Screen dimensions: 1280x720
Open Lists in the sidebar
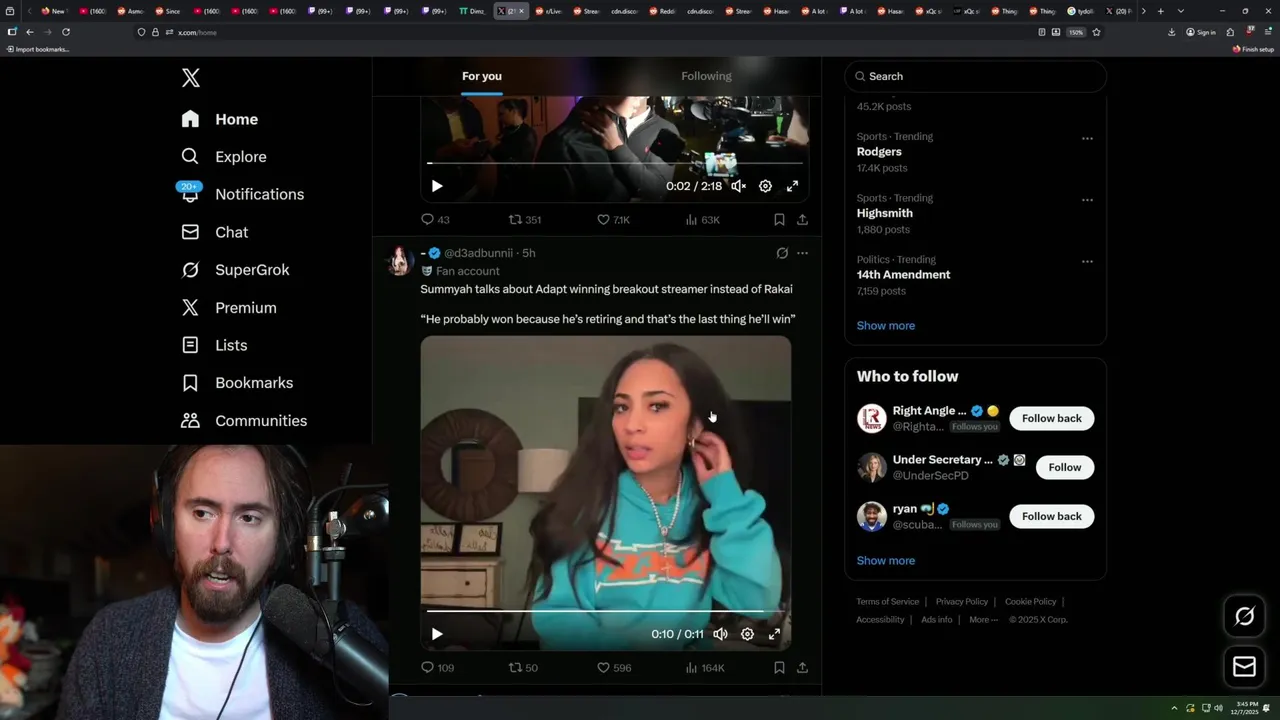(214, 345)
